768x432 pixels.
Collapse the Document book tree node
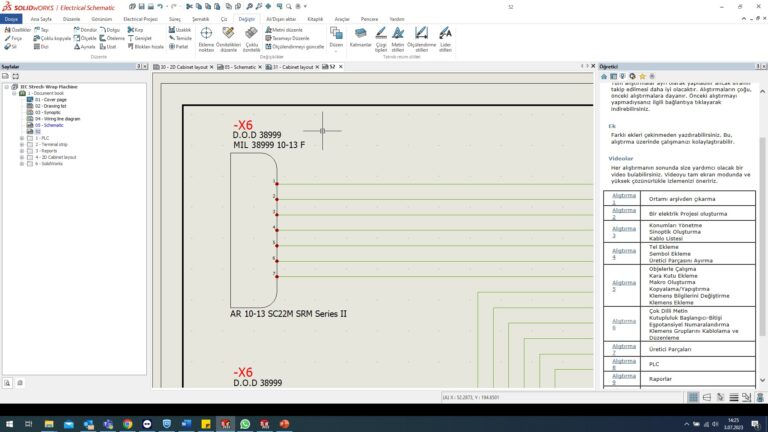pos(16,93)
